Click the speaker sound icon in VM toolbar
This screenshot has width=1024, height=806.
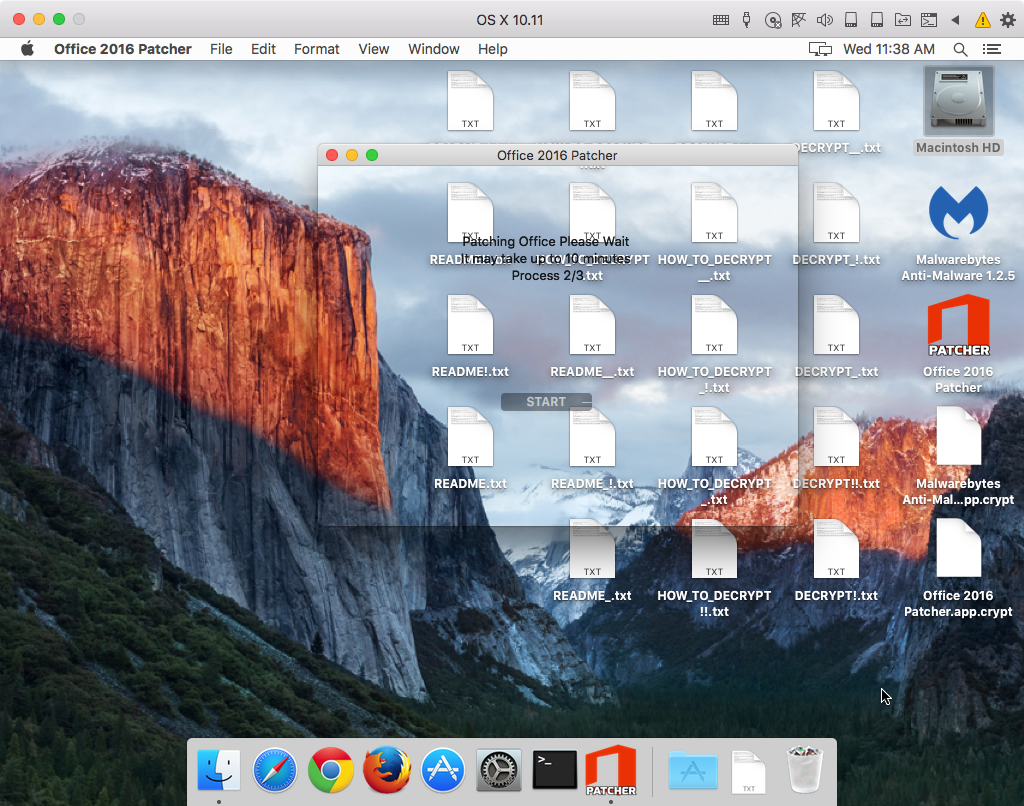pos(824,20)
